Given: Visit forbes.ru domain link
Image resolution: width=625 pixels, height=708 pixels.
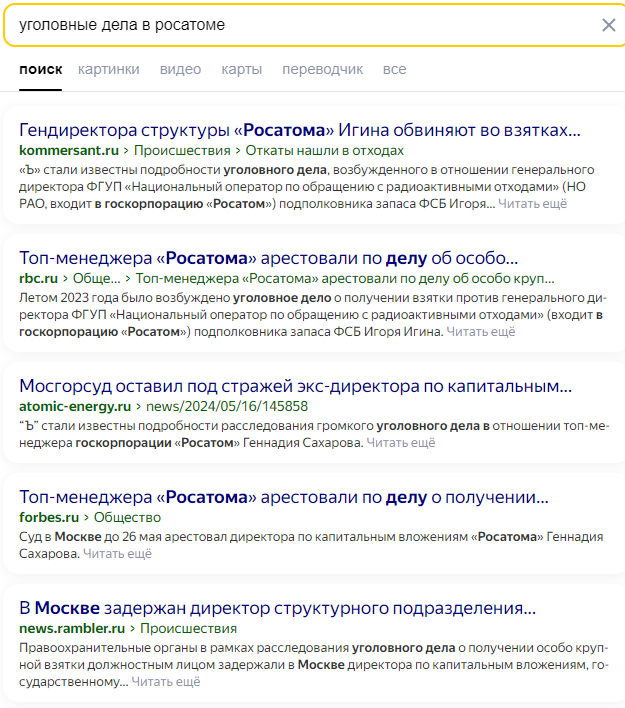Looking at the screenshot, I should pyautogui.click(x=49, y=517).
